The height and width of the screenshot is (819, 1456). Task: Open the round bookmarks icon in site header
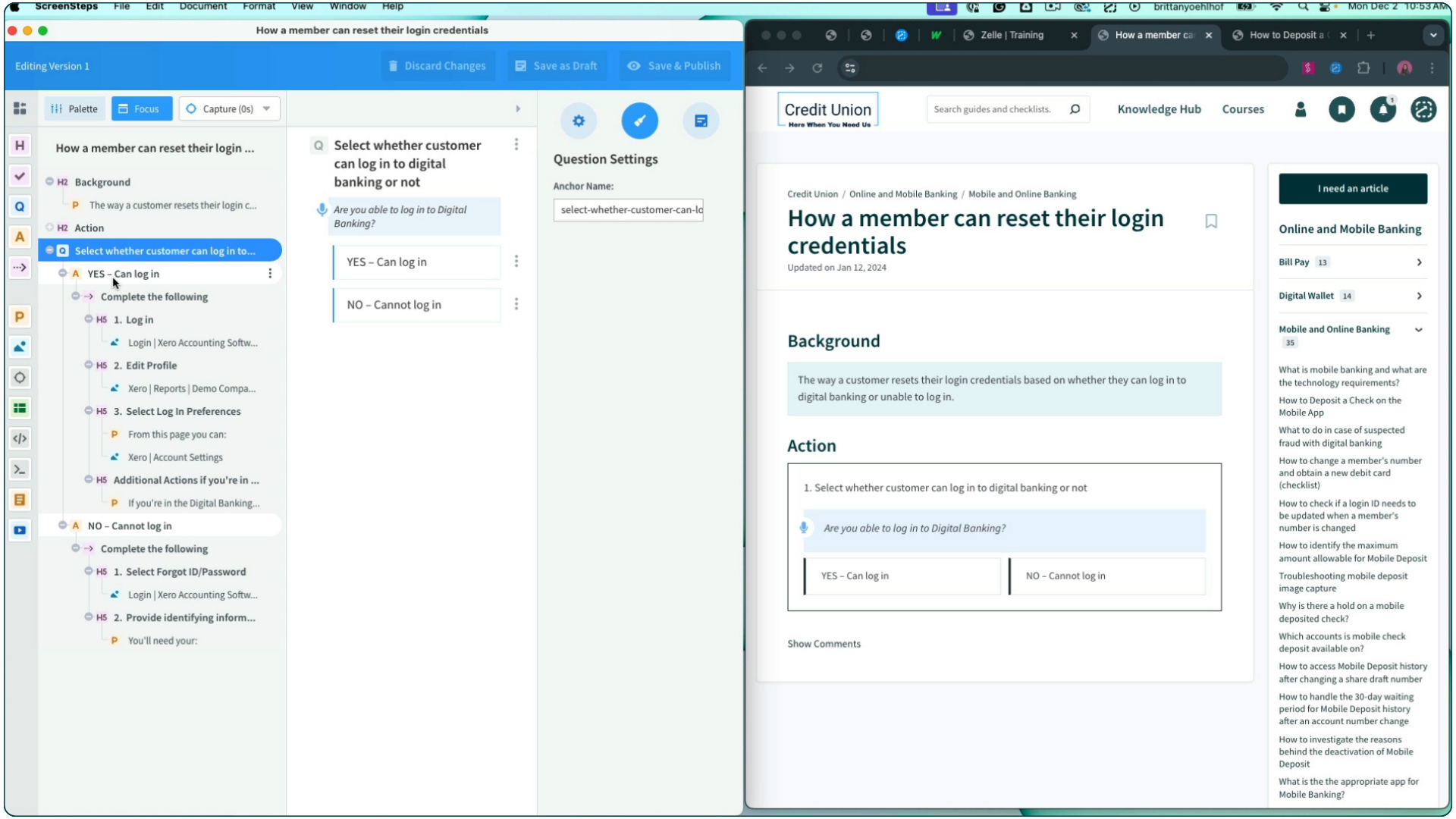(1341, 110)
